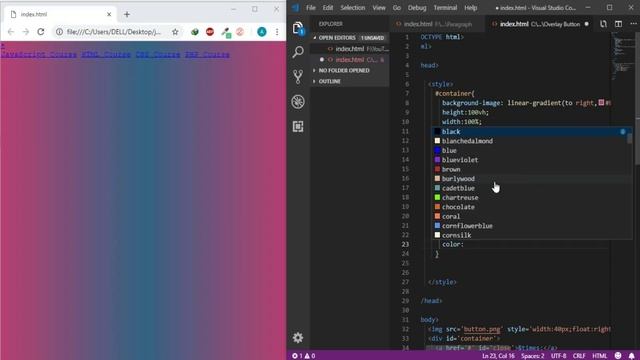The height and width of the screenshot is (360, 640).
Task: Click the green extension icon next to the bookmark star
Action: [195, 31]
